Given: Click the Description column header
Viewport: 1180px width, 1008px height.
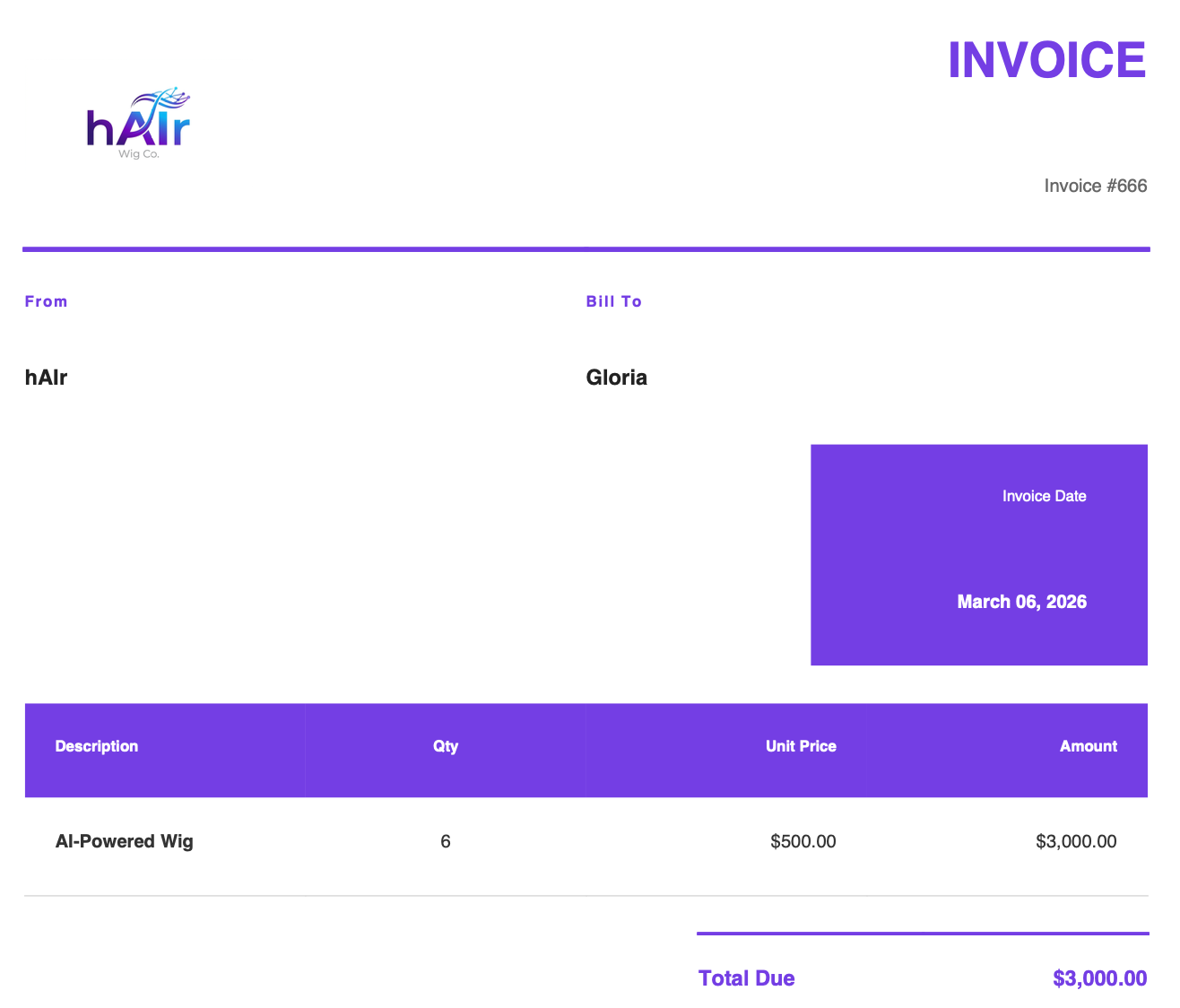Looking at the screenshot, I should [97, 746].
